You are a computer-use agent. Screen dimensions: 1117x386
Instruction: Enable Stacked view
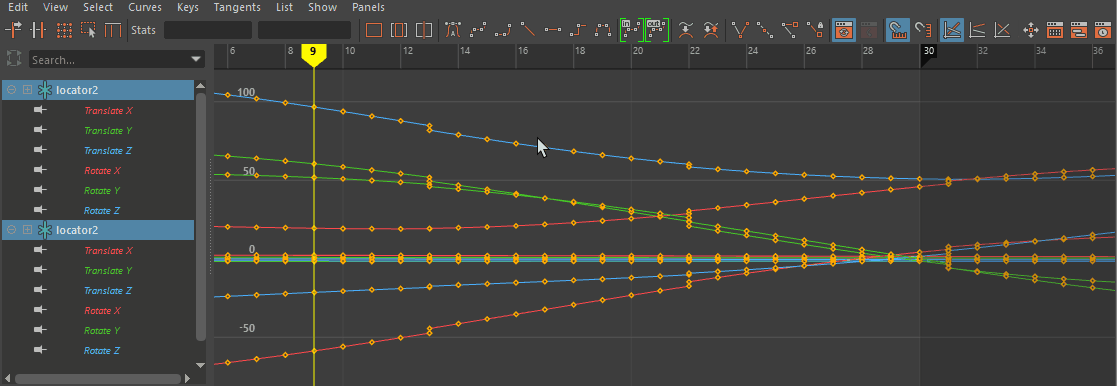click(978, 30)
